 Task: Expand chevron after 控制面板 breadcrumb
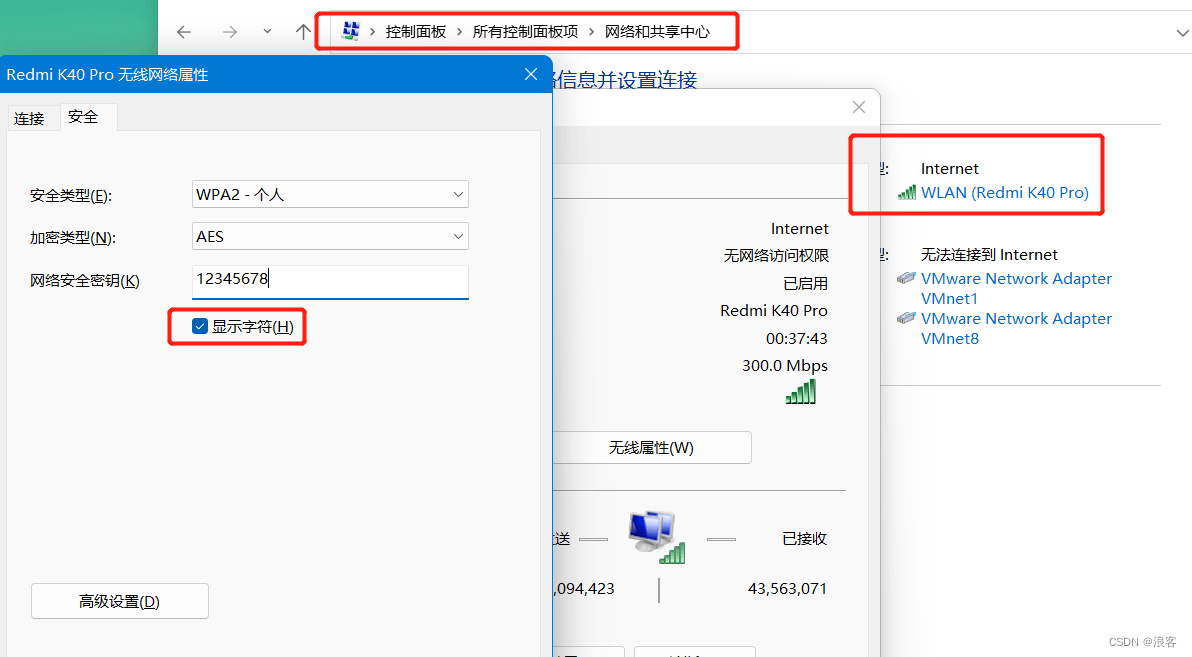(x=460, y=32)
